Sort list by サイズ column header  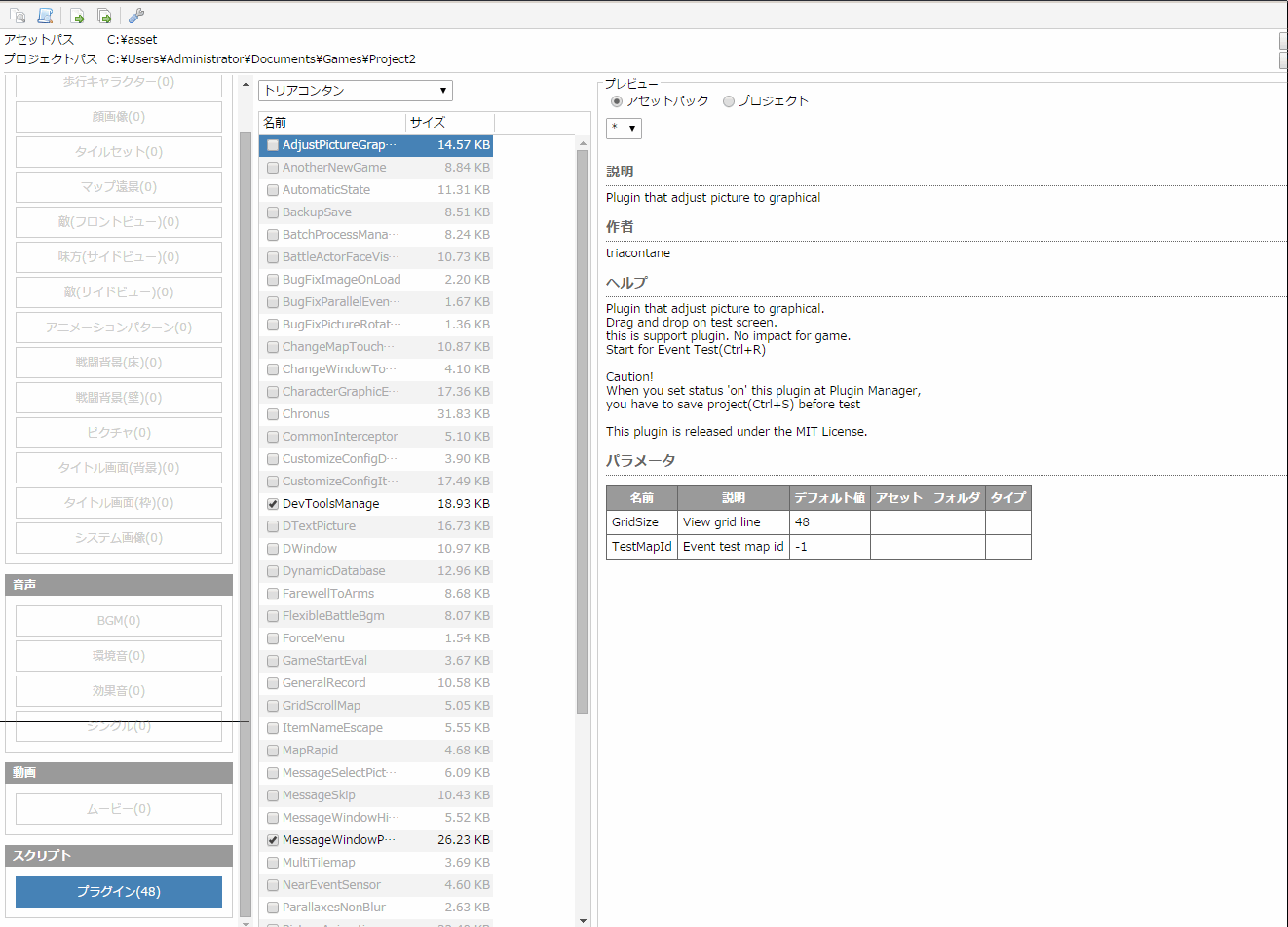click(x=450, y=122)
